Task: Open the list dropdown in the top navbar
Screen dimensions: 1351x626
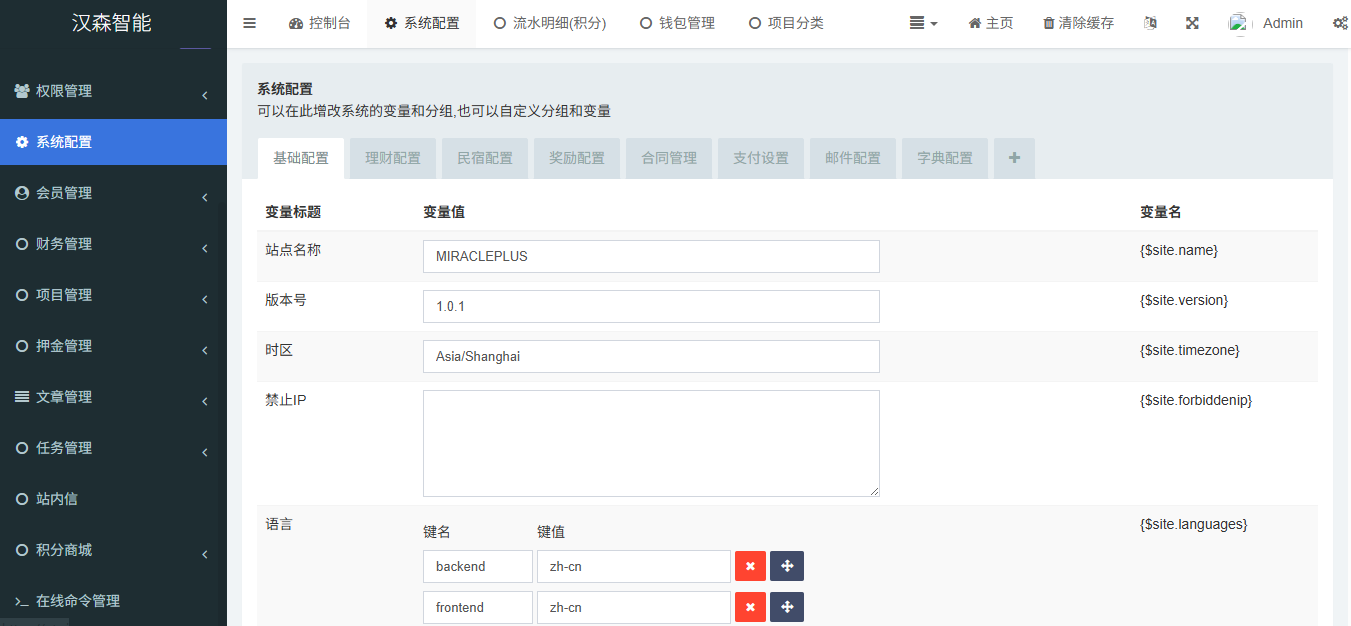Action: pos(922,22)
